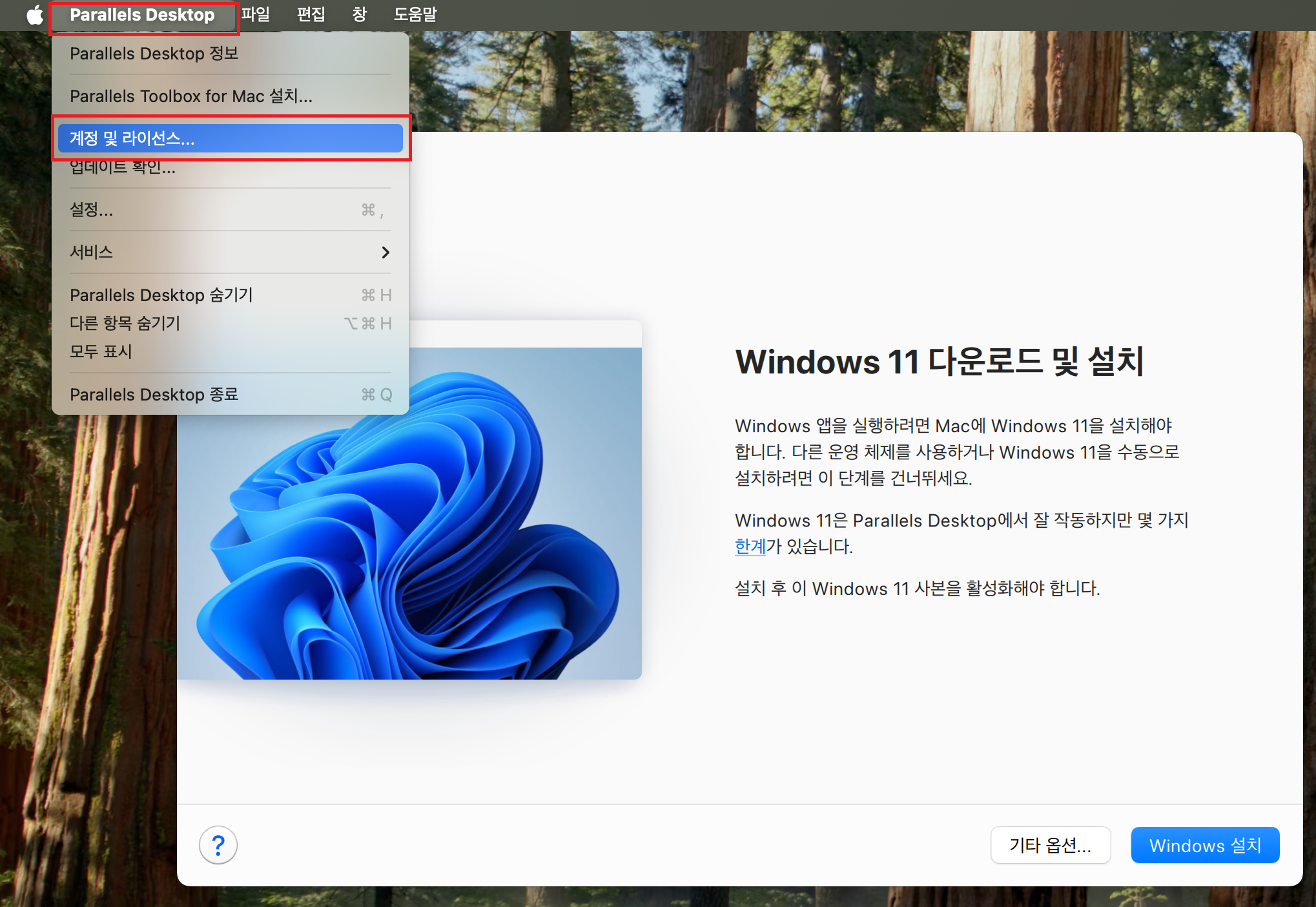Click the 기타 옵션 button
Viewport: 1316px width, 907px height.
1050,845
